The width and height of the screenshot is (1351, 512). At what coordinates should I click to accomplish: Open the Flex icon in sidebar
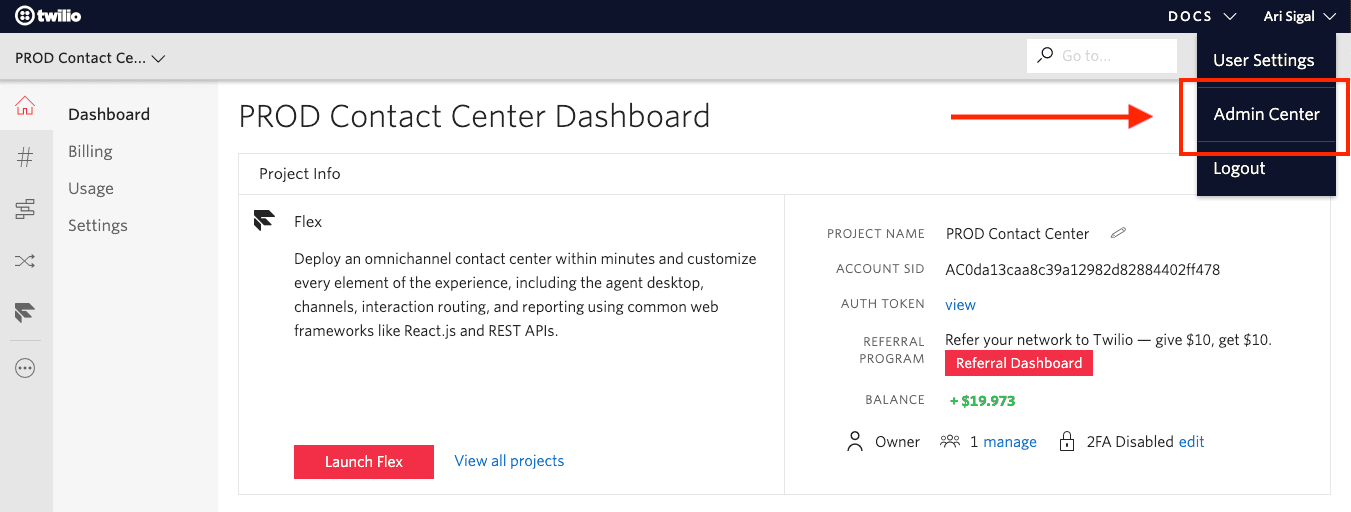click(25, 314)
